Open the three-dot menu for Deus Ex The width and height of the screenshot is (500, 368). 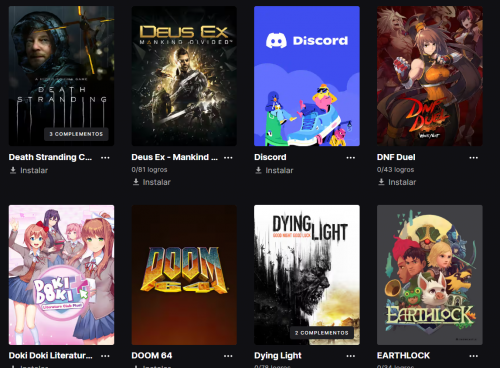(228, 157)
